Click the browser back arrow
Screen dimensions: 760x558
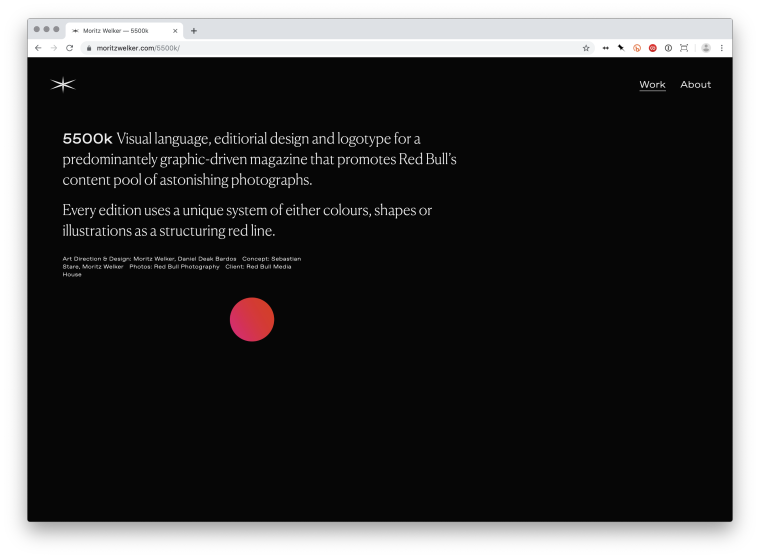(38, 48)
